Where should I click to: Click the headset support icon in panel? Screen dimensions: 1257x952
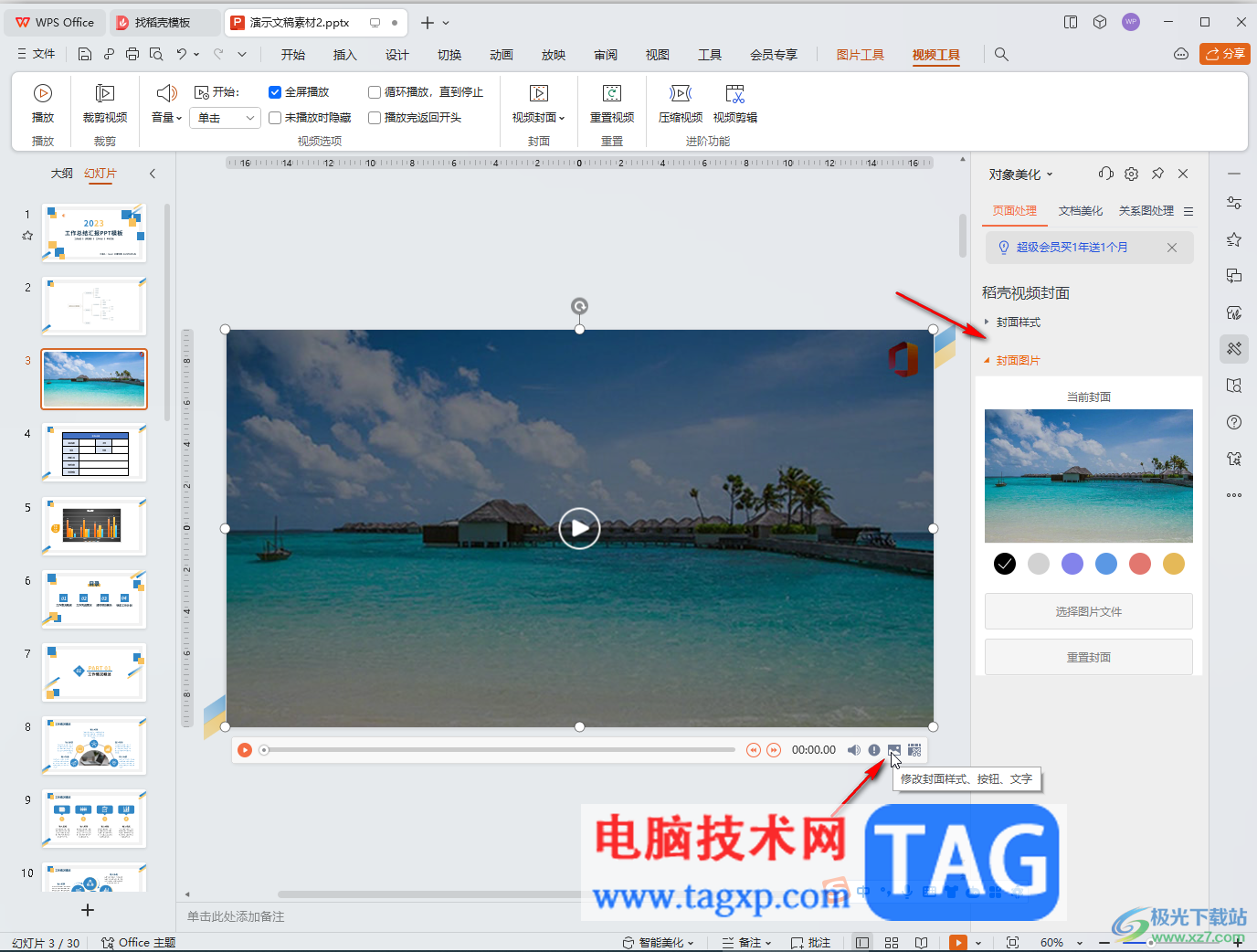click(1105, 174)
